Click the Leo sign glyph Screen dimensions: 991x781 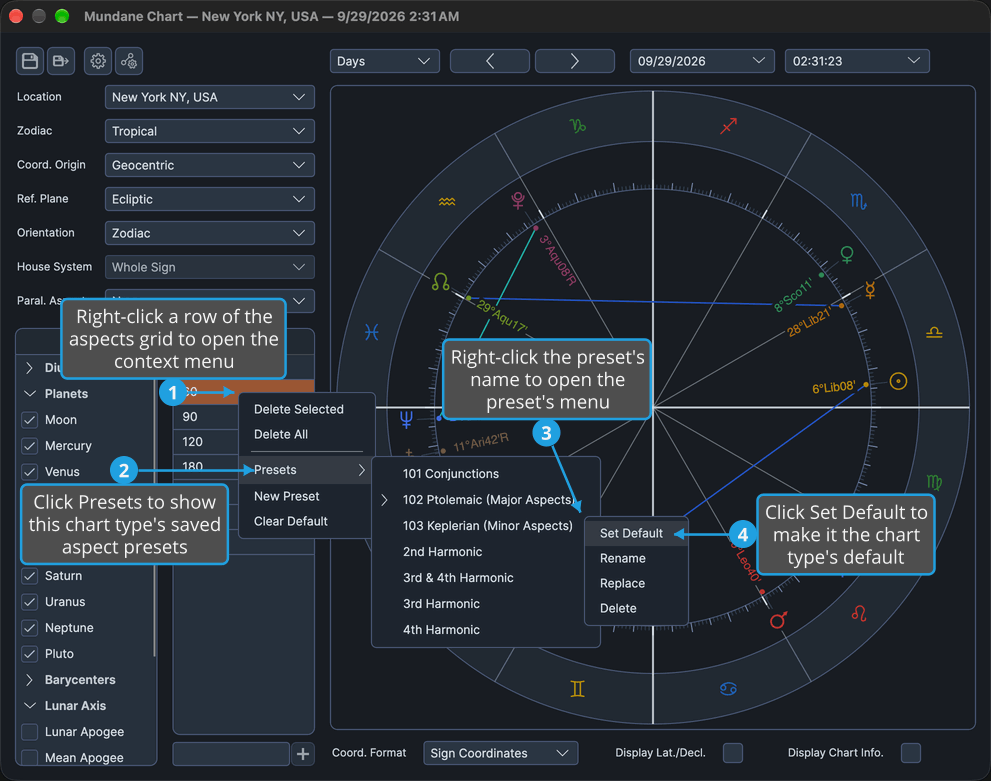pyautogui.click(x=859, y=613)
